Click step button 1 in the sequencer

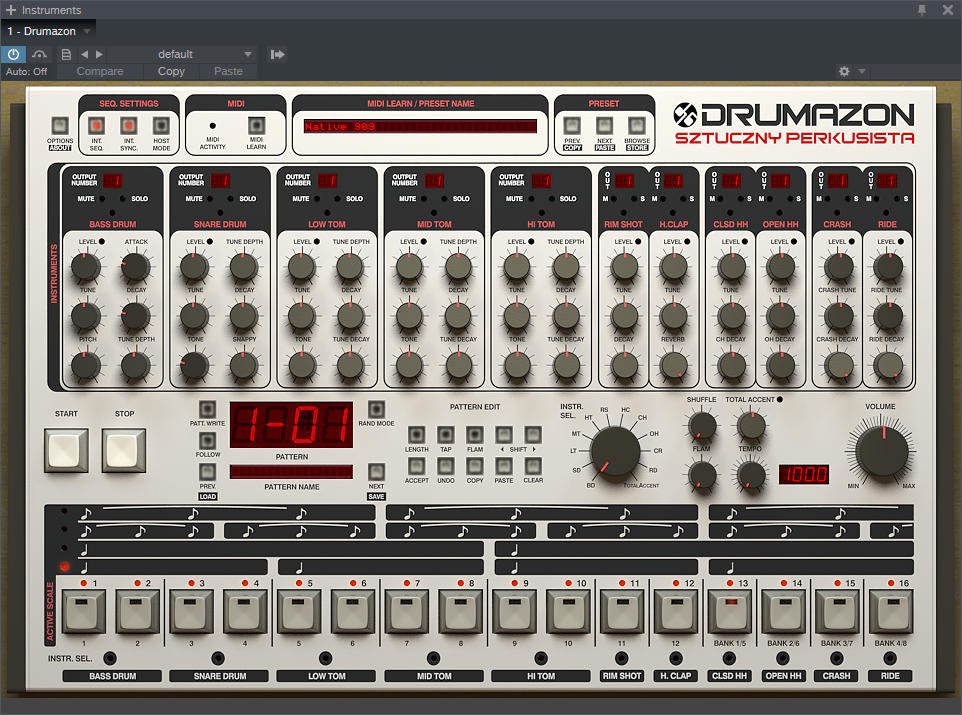[83, 612]
